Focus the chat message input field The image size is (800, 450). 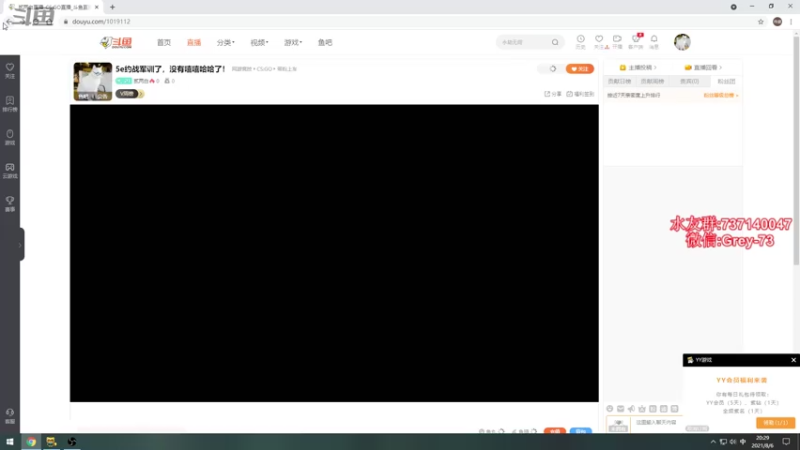tap(657, 422)
